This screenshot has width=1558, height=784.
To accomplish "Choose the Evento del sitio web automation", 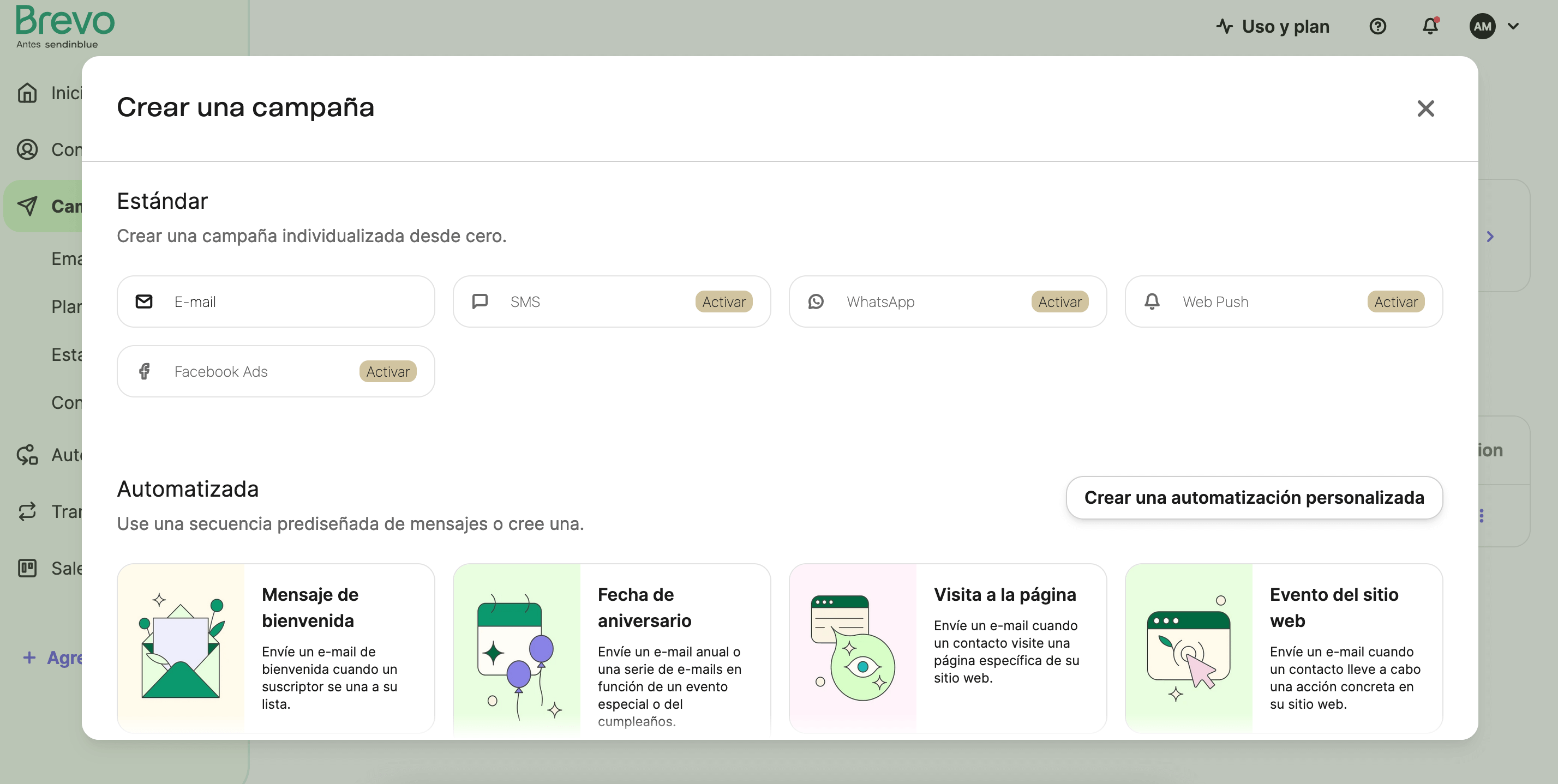I will 1284,648.
